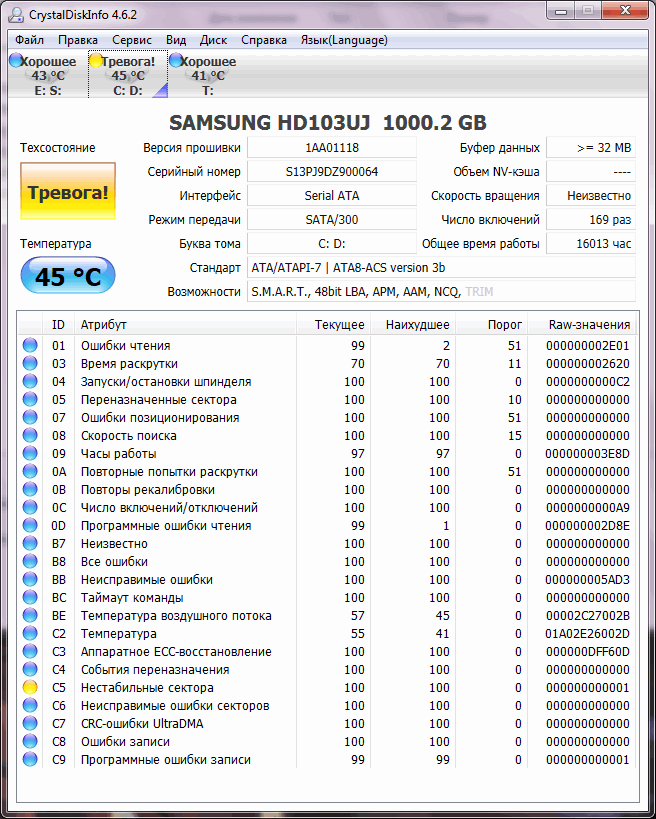Click status icon for Таймаут команды
Viewport: 656px width, 819px height.
tap(30, 598)
